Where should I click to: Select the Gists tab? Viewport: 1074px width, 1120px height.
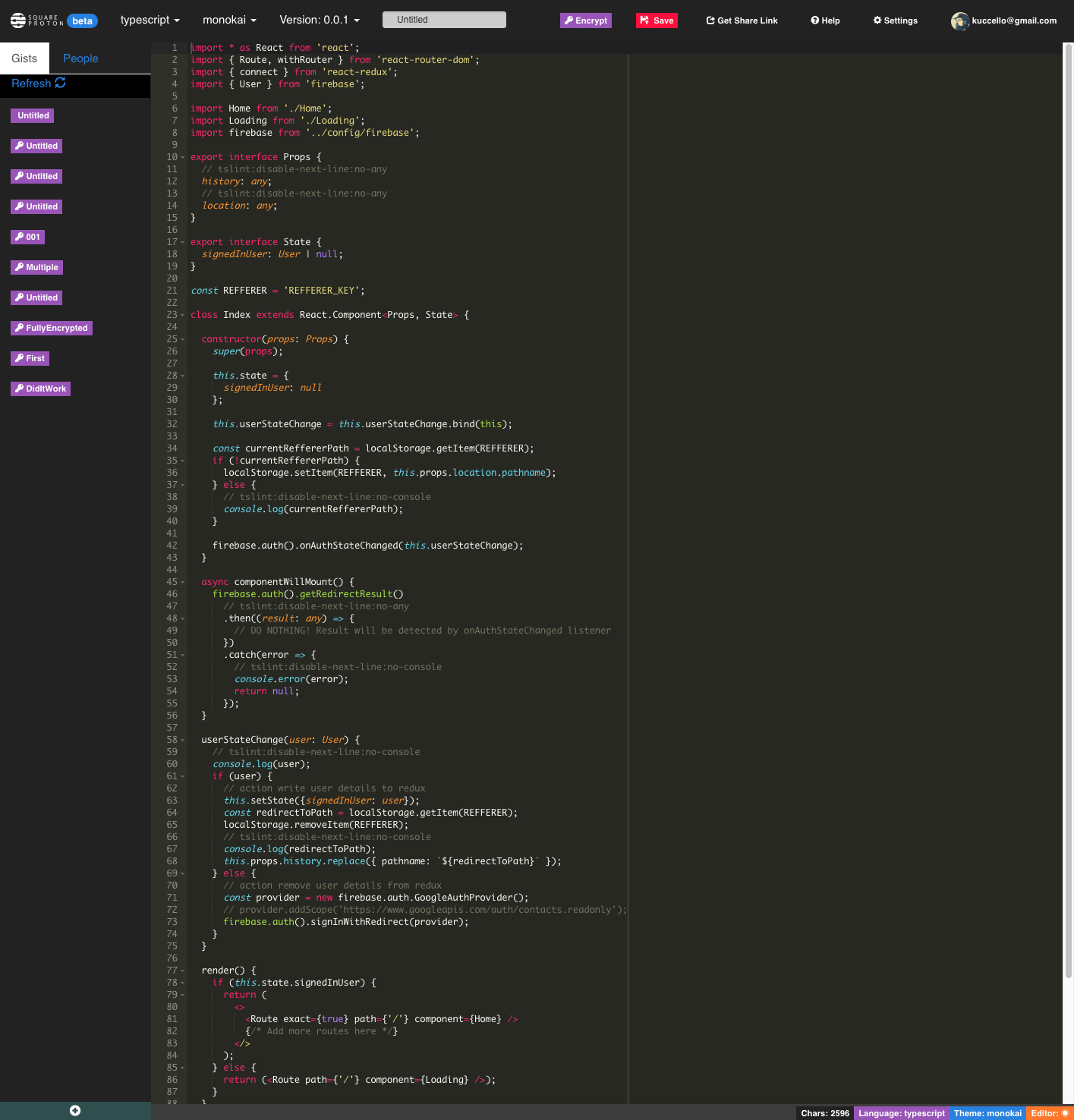click(x=24, y=58)
